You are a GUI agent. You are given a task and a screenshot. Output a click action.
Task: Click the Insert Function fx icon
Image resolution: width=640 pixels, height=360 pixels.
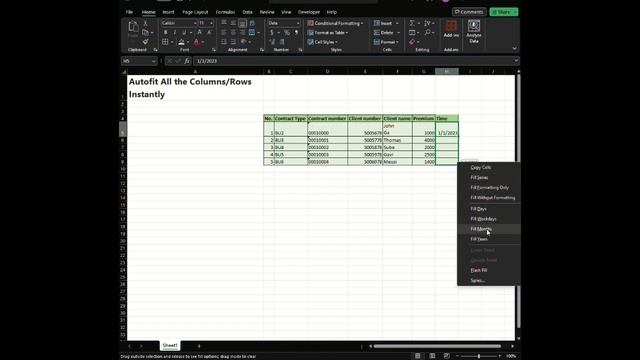pyautogui.click(x=187, y=61)
